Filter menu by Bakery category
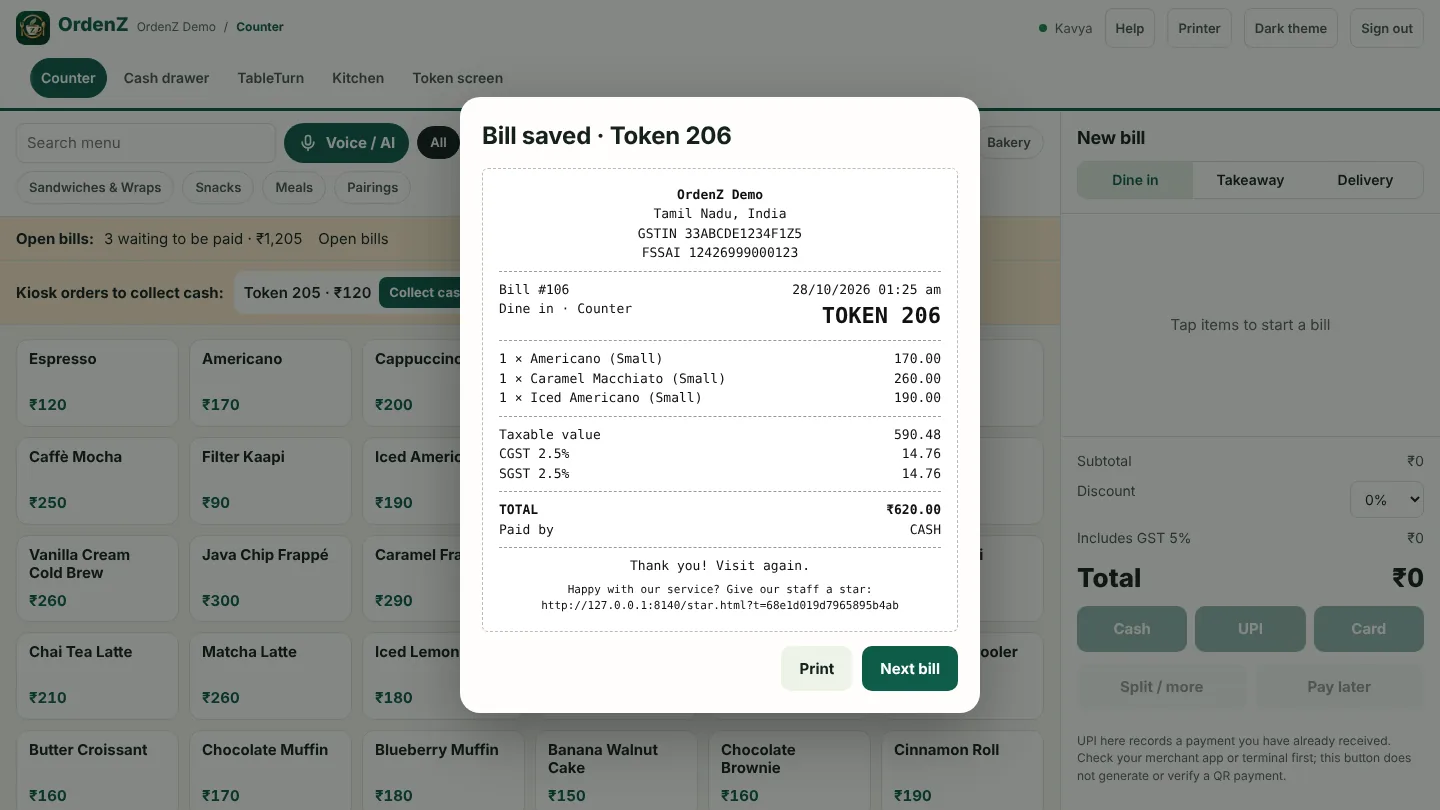The image size is (1440, 810). pyautogui.click(x=1008, y=143)
